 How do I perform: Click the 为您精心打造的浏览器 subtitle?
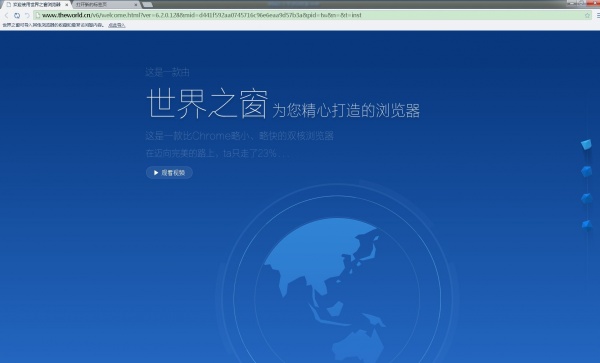[346, 111]
